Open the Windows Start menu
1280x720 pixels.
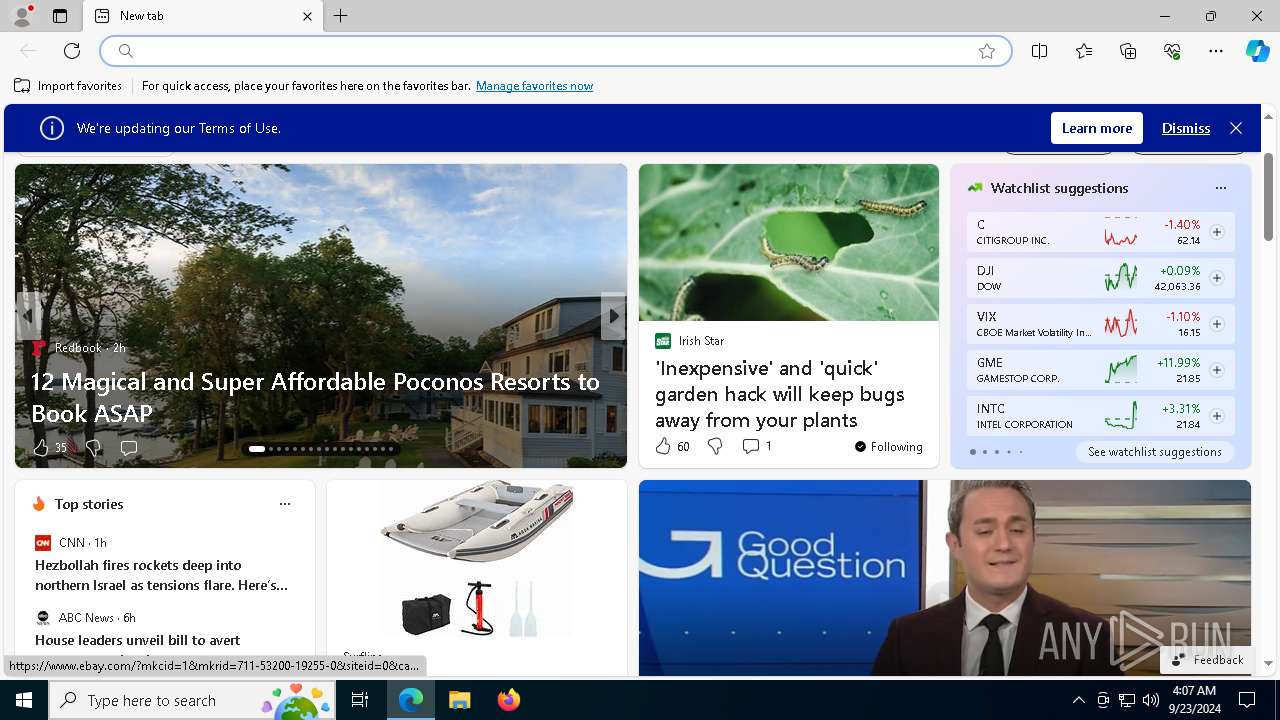point(24,700)
